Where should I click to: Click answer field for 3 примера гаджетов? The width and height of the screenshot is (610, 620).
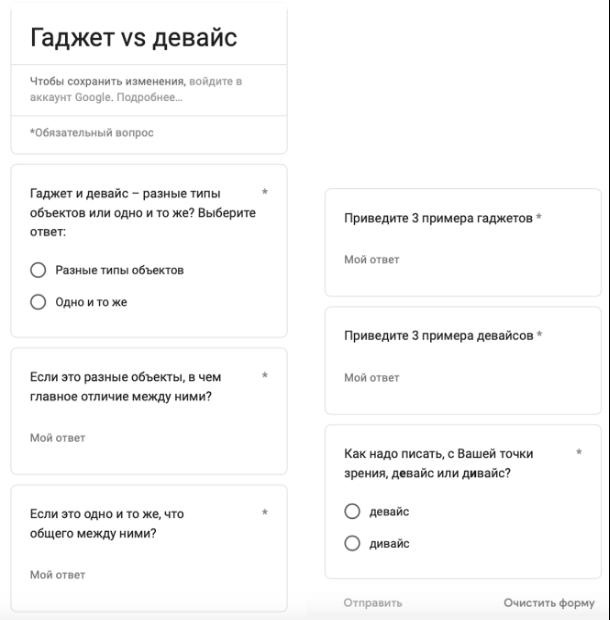pos(463,259)
